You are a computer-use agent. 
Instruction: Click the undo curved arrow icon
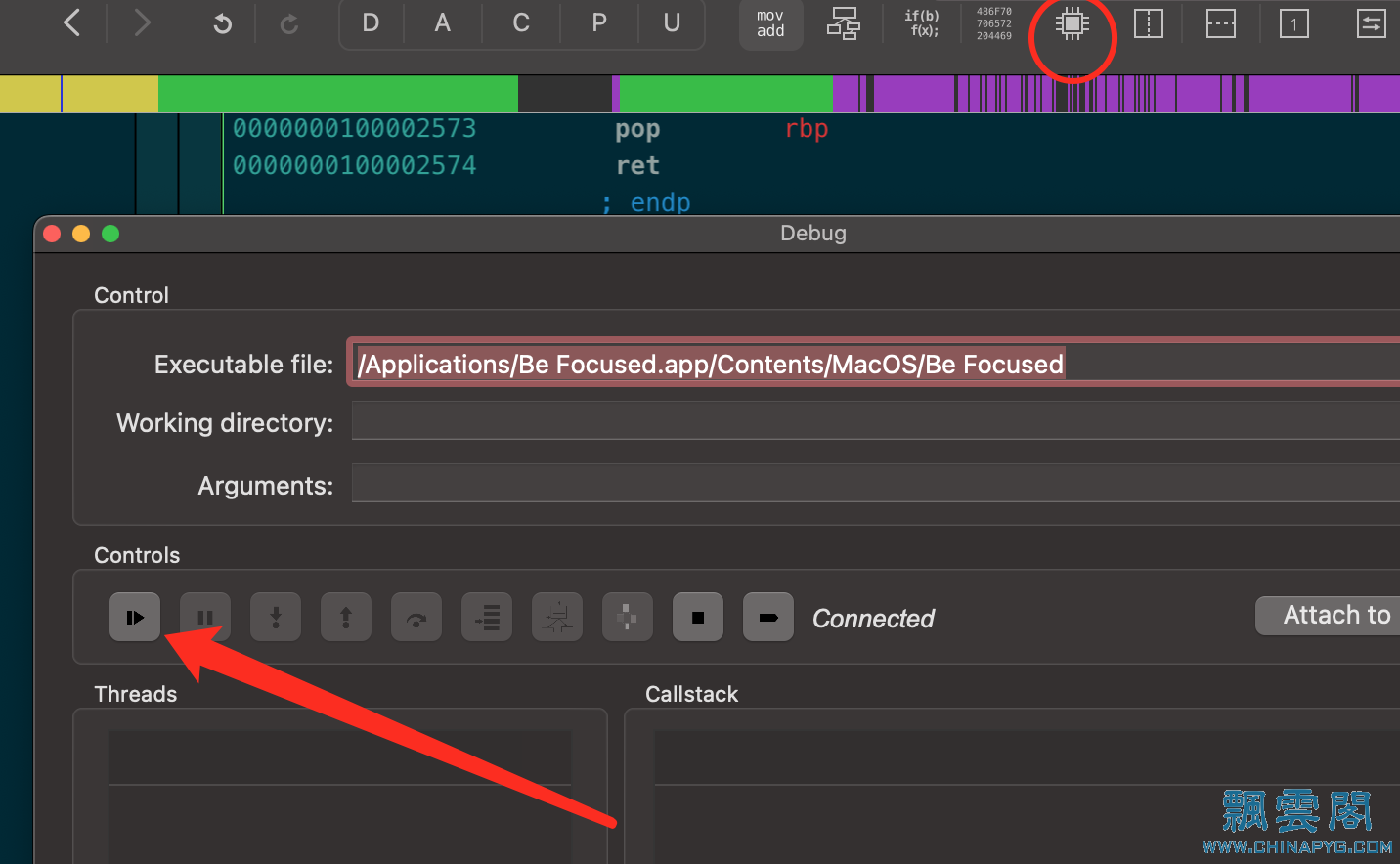pos(223,23)
